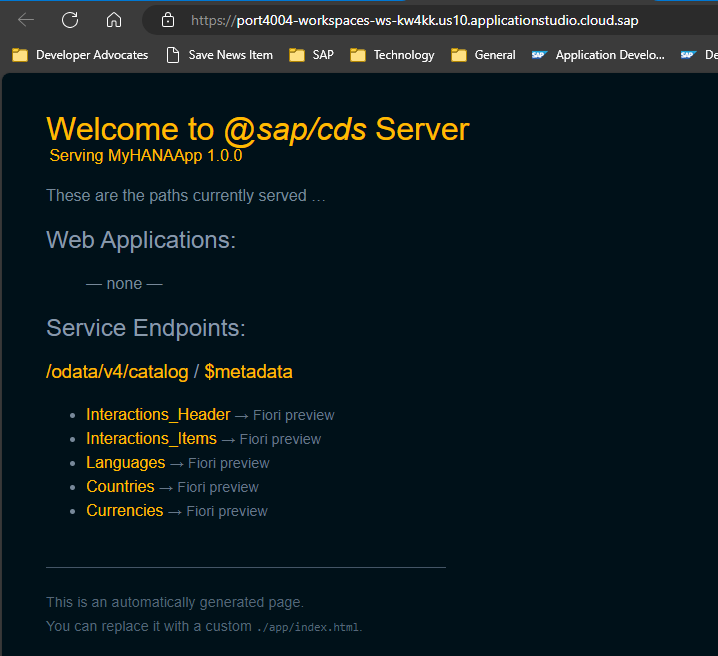Click the folder icon beside Technology

(x=358, y=55)
